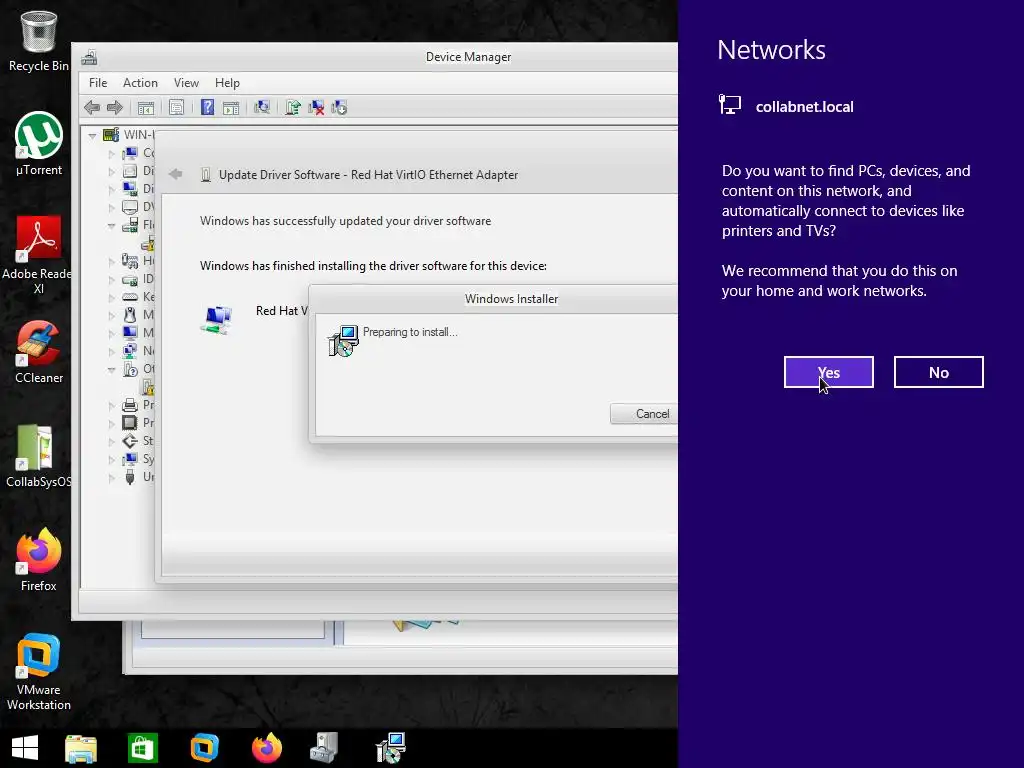Viewport: 1024px width, 768px height.
Task: Select the Processors chip icon
Action: click(x=130, y=423)
